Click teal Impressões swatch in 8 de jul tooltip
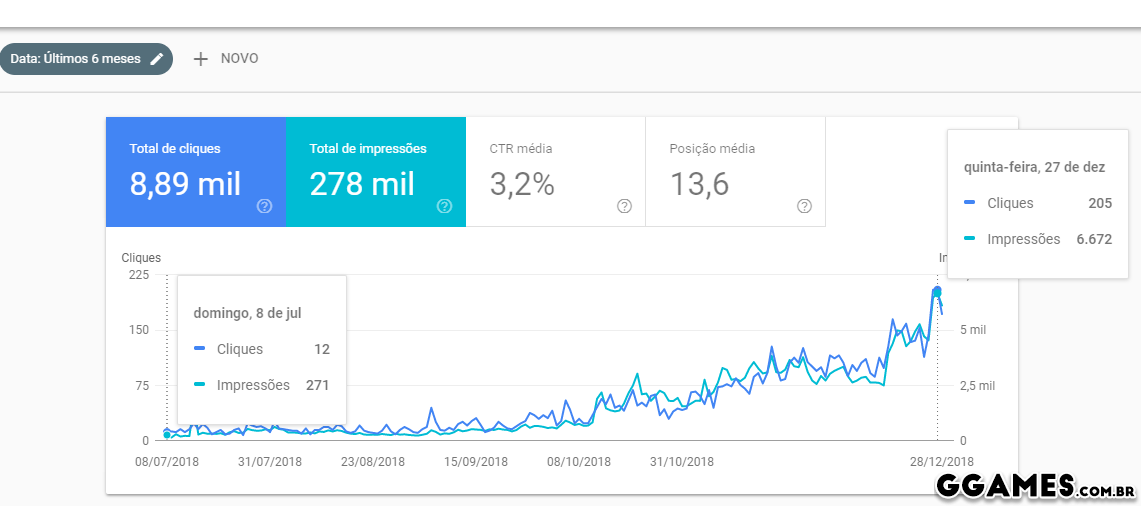1141x506 pixels. 199,385
